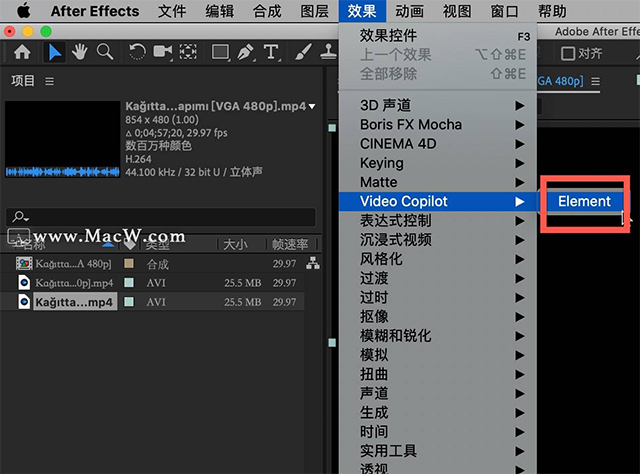This screenshot has width=640, height=474.
Task: Open the 扭曲 effects category
Action: click(x=438, y=374)
